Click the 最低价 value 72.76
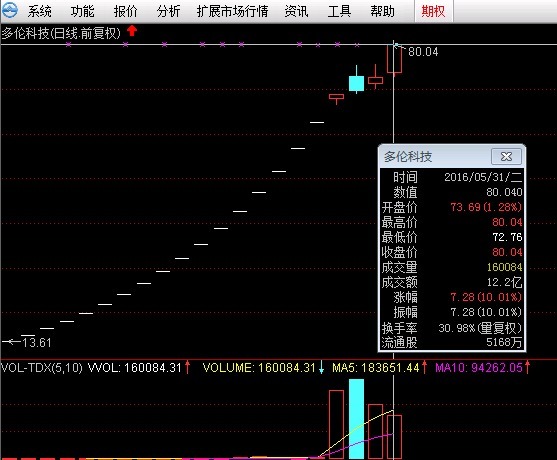This screenshot has height=460, width=557. [x=507, y=237]
